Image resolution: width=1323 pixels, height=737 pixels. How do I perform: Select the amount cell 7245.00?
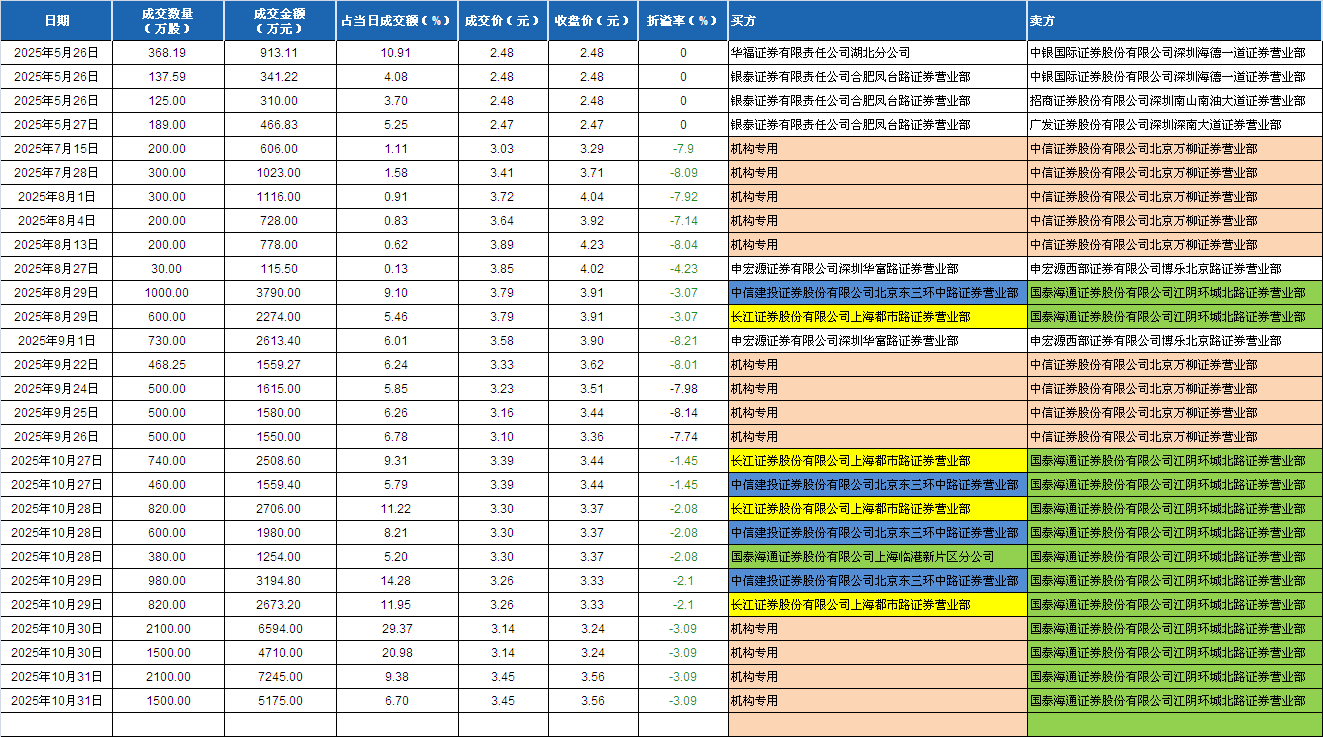pyautogui.click(x=280, y=676)
